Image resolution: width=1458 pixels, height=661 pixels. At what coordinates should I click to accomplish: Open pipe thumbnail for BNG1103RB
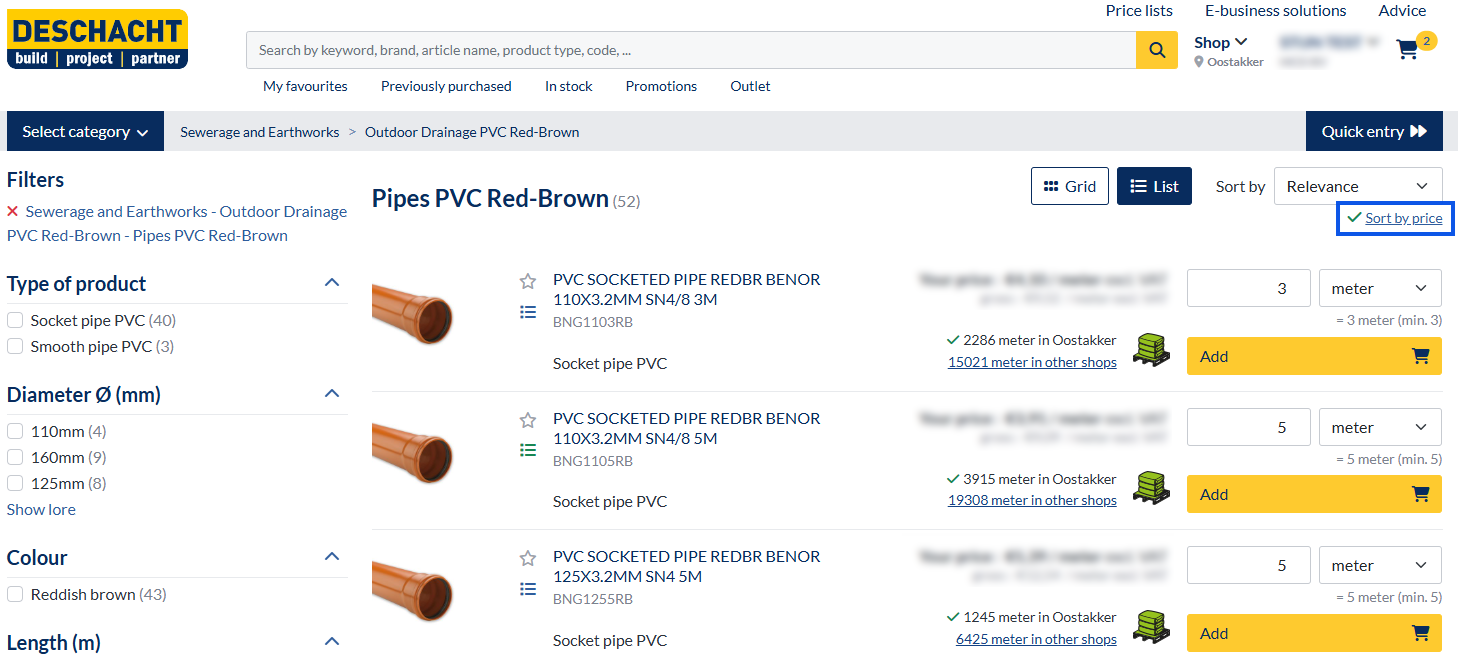point(412,314)
